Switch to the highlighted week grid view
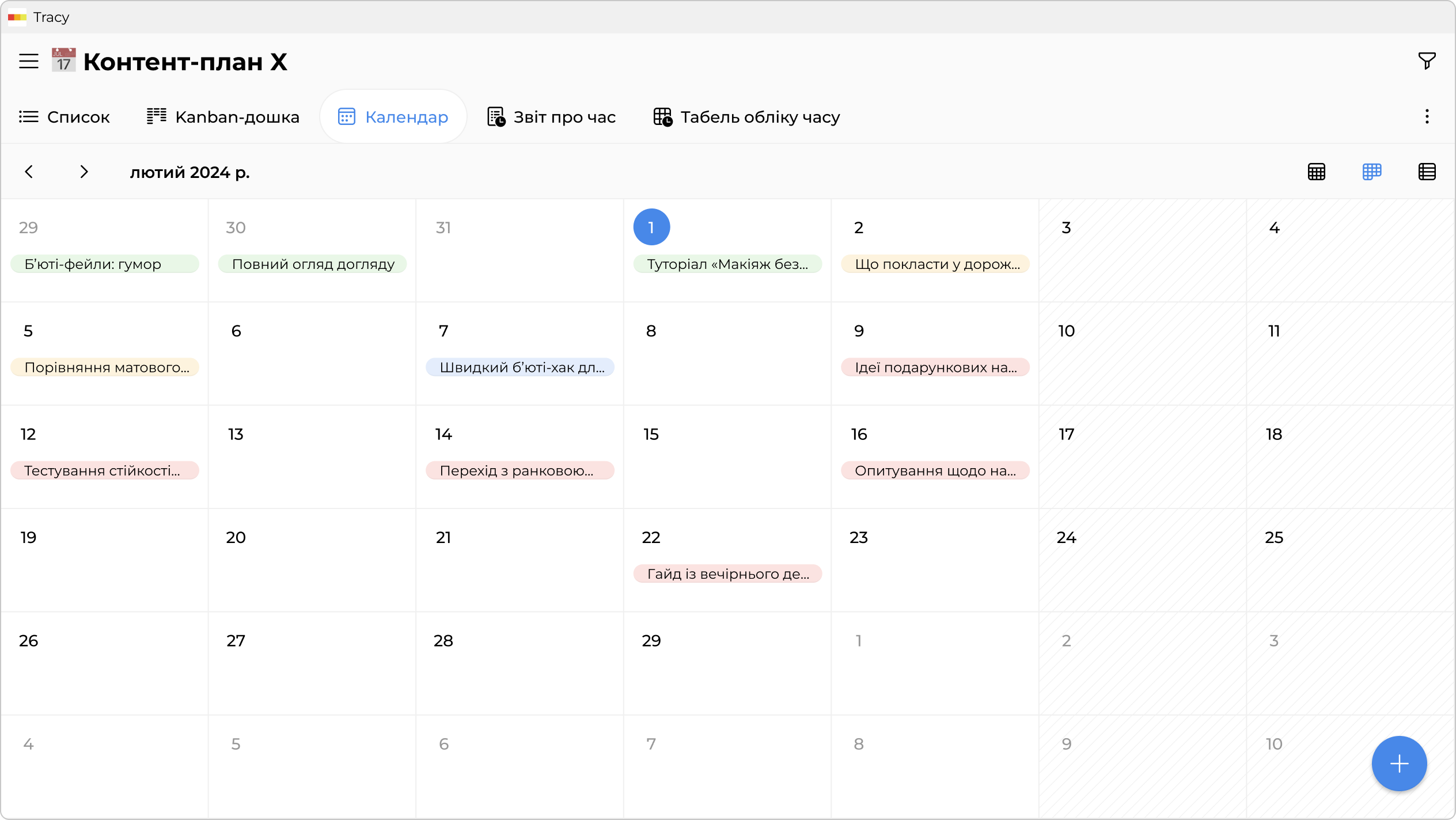Image resolution: width=1456 pixels, height=820 pixels. click(1372, 172)
